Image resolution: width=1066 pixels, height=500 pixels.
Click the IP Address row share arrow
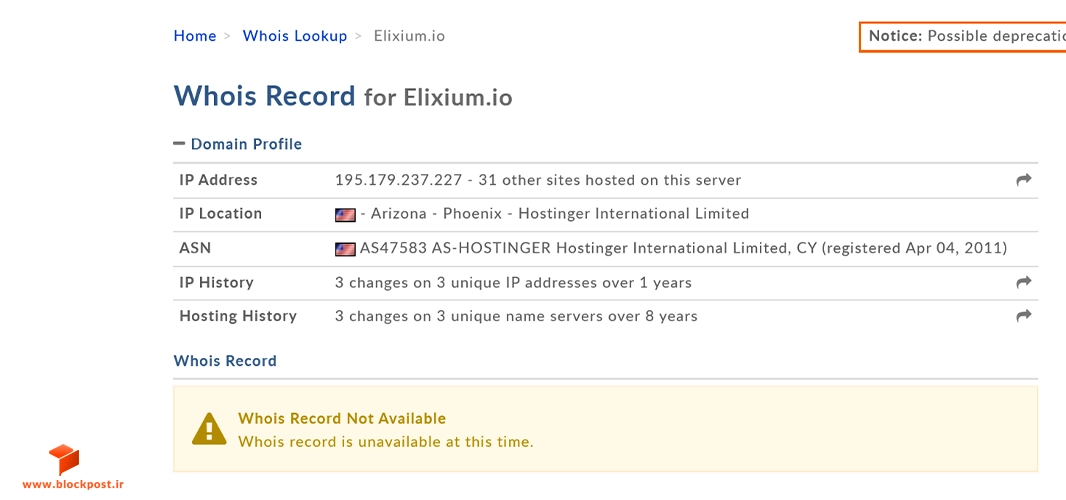(1023, 180)
